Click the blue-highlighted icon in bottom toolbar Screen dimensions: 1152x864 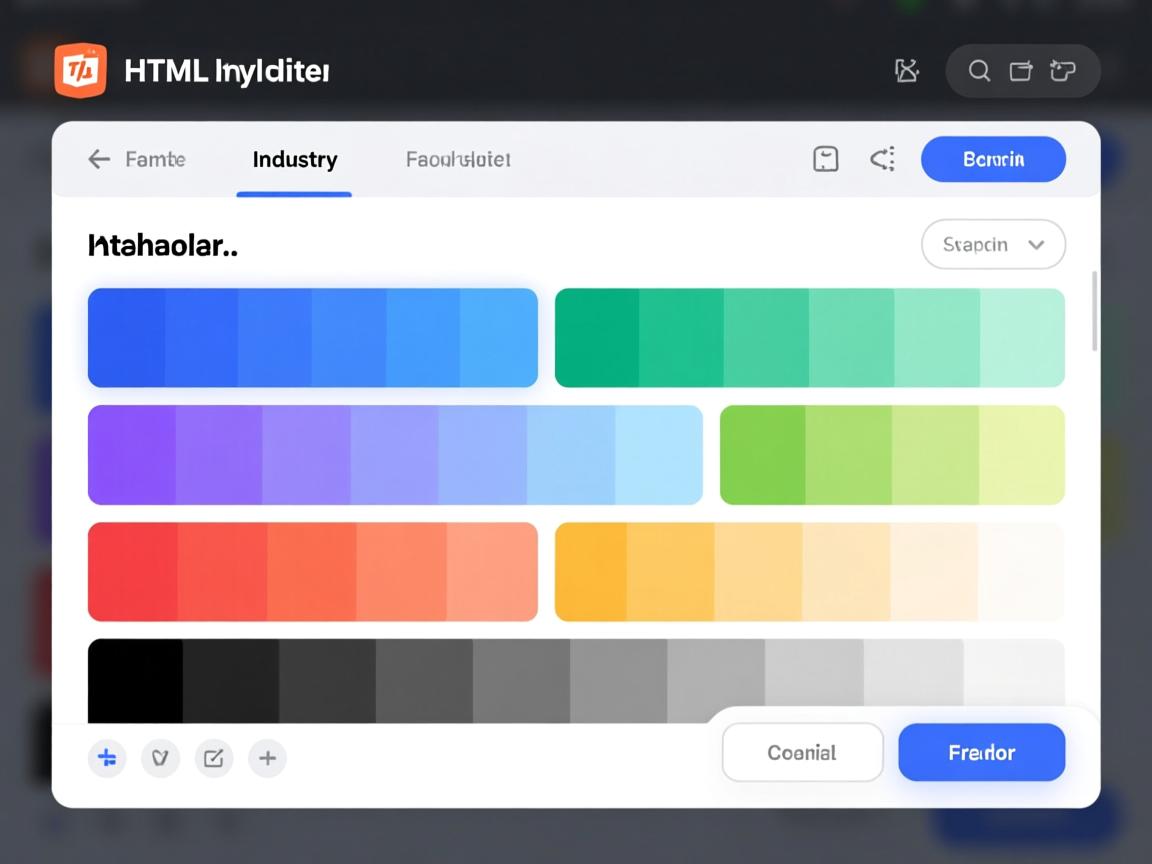pyautogui.click(x=107, y=758)
